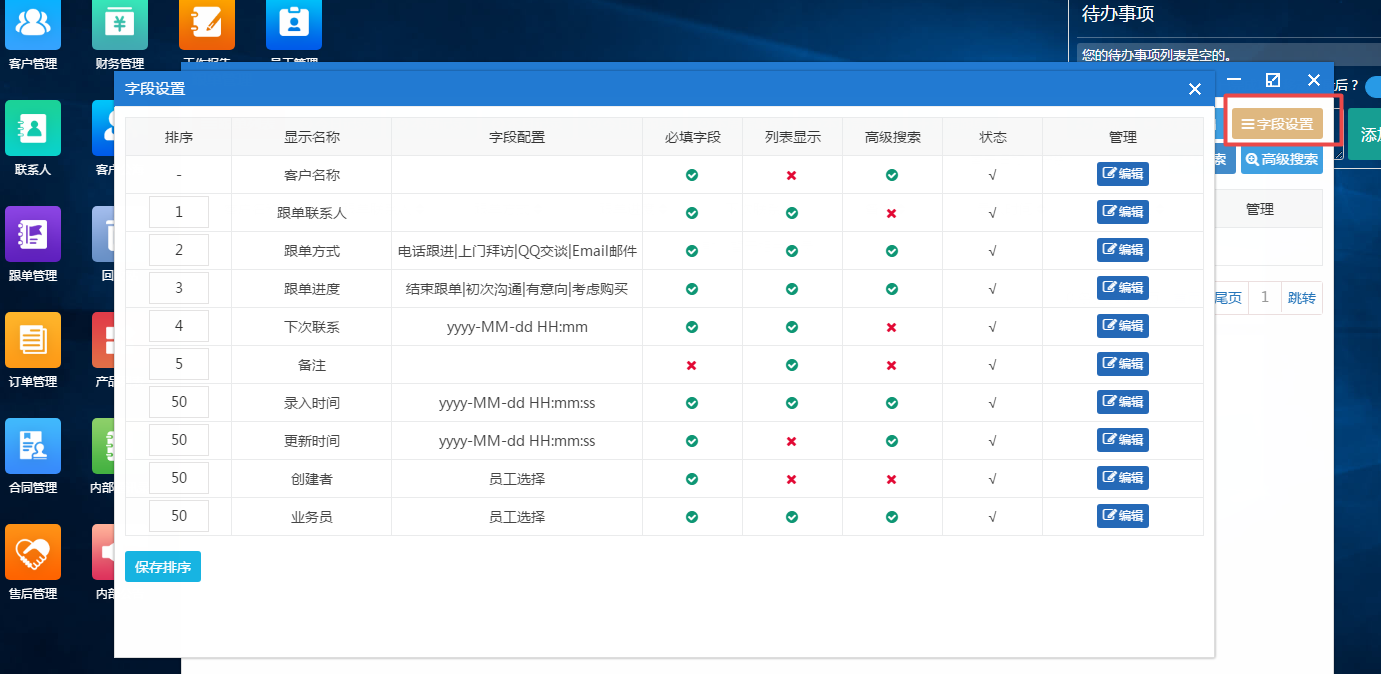Toggle 列表显示 cross in 更新时间 row
Viewport: 1381px width, 674px height.
point(792,441)
